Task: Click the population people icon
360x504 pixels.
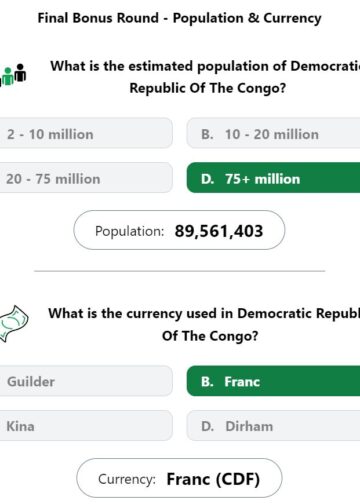Action: click(x=13, y=75)
